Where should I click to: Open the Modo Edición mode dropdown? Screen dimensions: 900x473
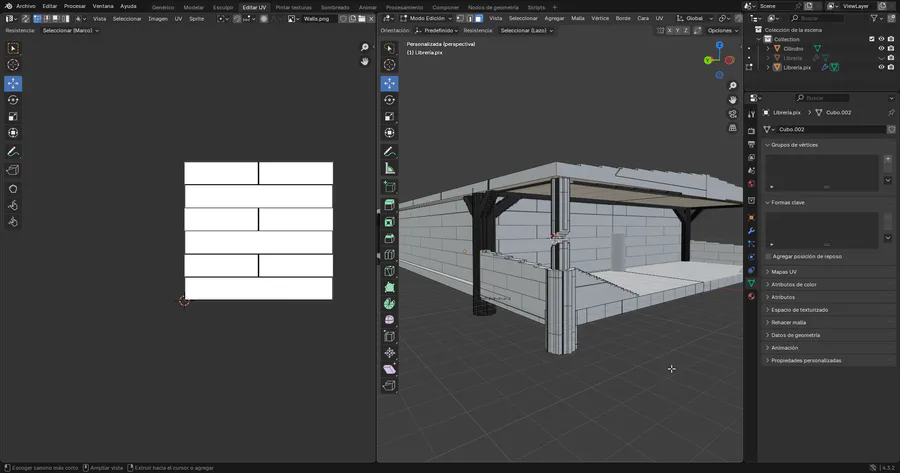coord(425,18)
